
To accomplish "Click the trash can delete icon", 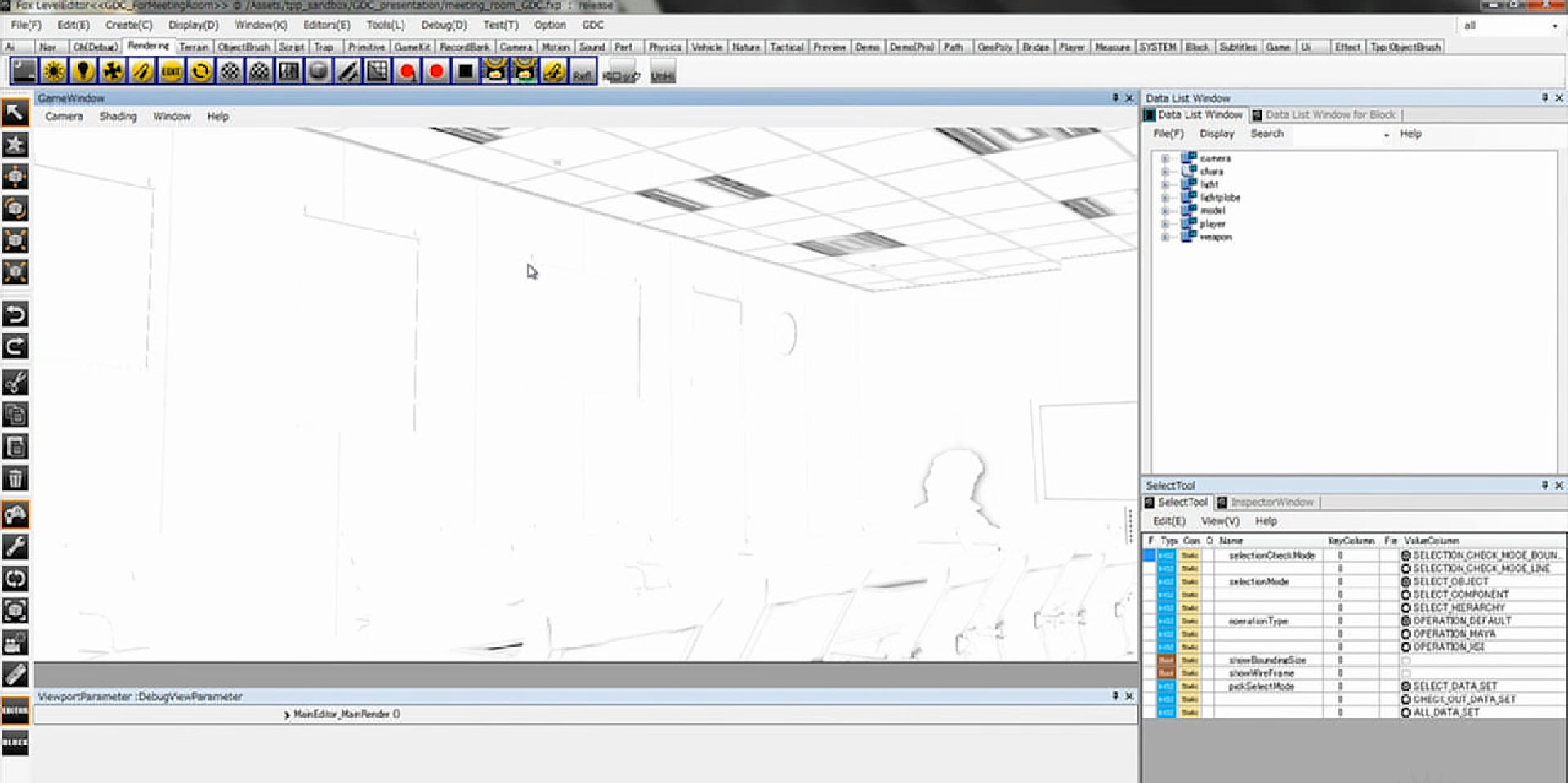I will (15, 478).
